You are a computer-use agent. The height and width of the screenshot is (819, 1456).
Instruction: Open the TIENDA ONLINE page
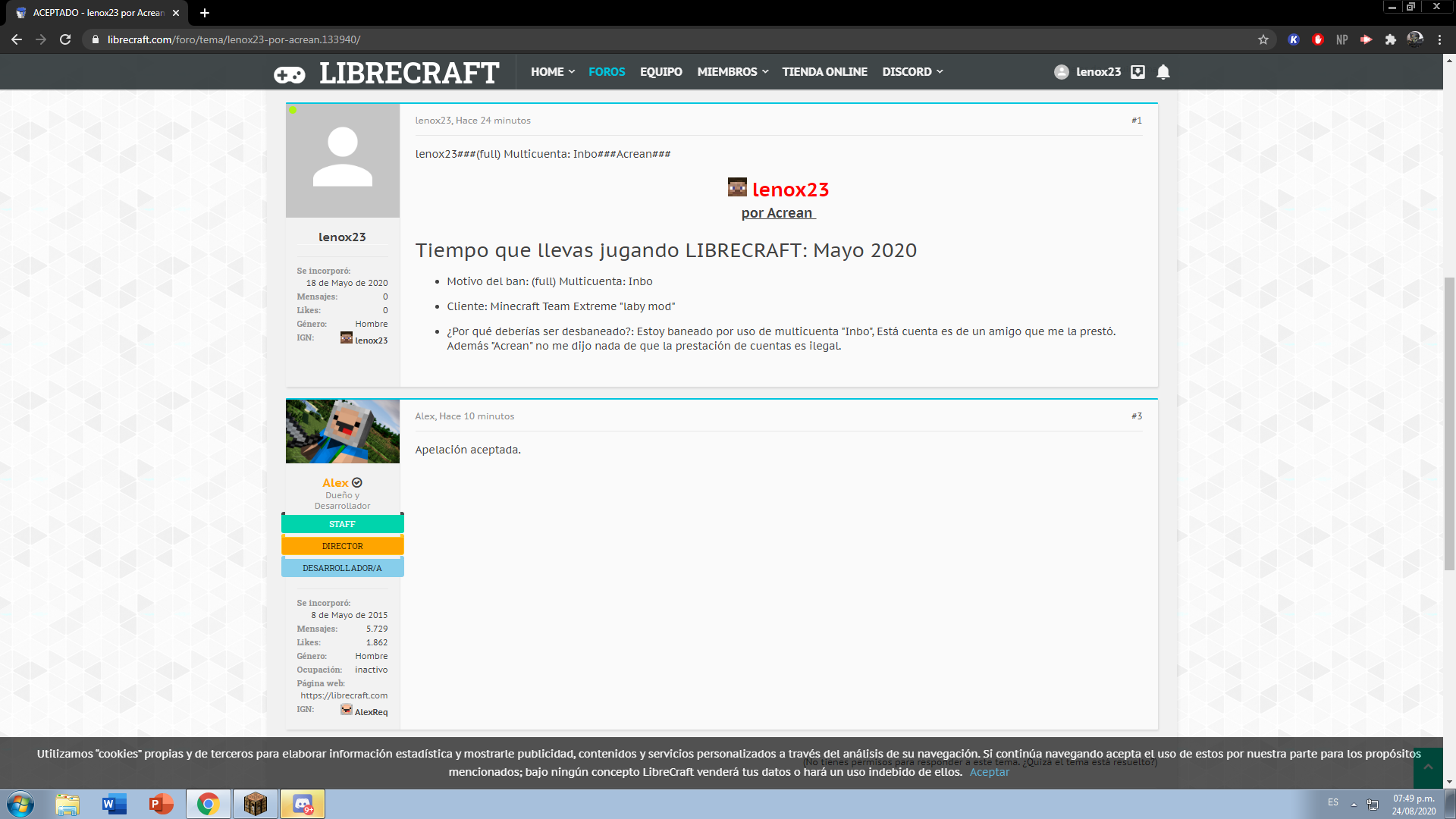(825, 72)
